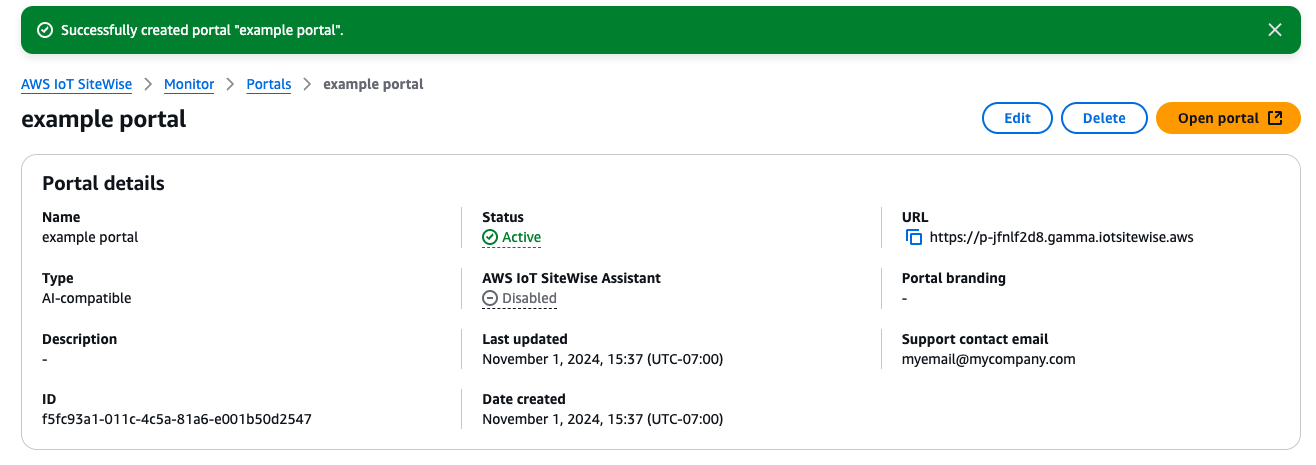Click the breadcrumb chevron after AWS IoT SiteWise
The image size is (1316, 465).
[148, 85]
